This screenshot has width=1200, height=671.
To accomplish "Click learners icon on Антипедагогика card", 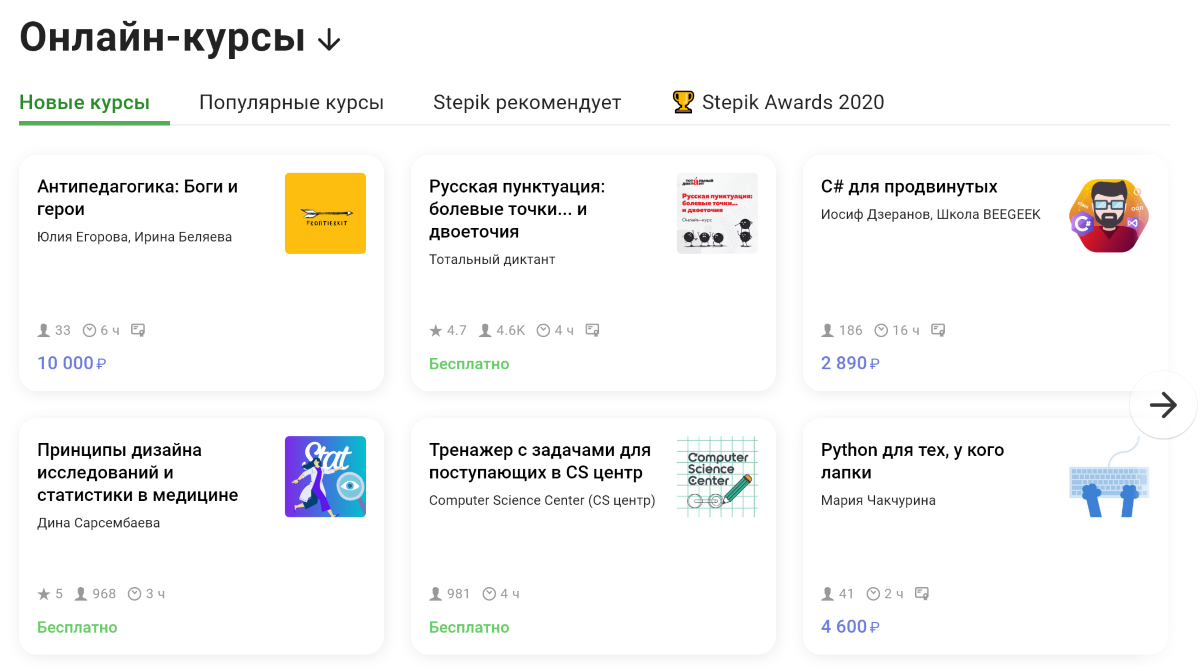I will point(43,330).
